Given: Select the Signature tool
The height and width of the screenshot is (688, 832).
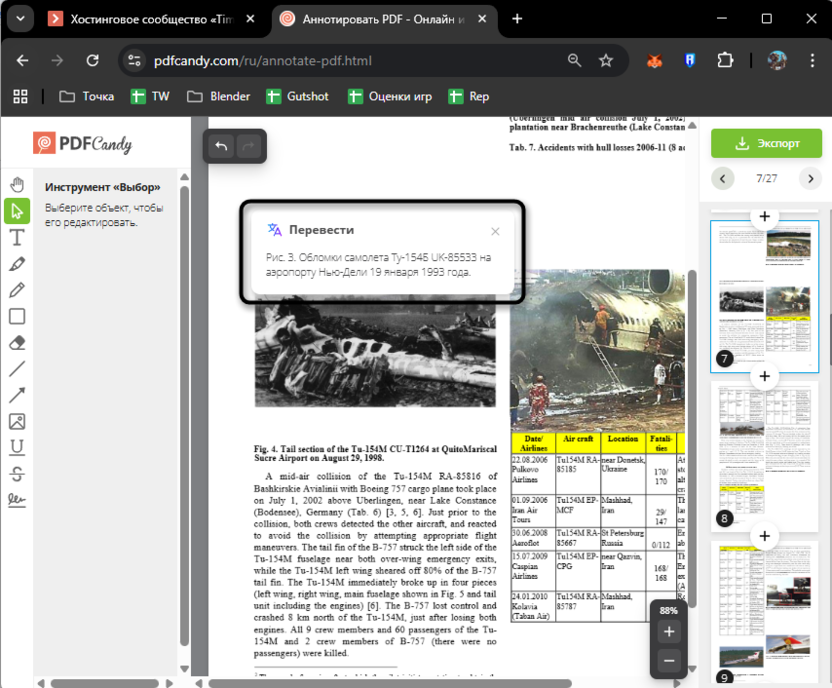Looking at the screenshot, I should pos(16,500).
